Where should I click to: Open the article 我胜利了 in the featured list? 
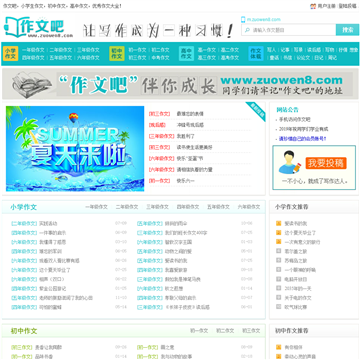pyautogui.click(x=185, y=136)
